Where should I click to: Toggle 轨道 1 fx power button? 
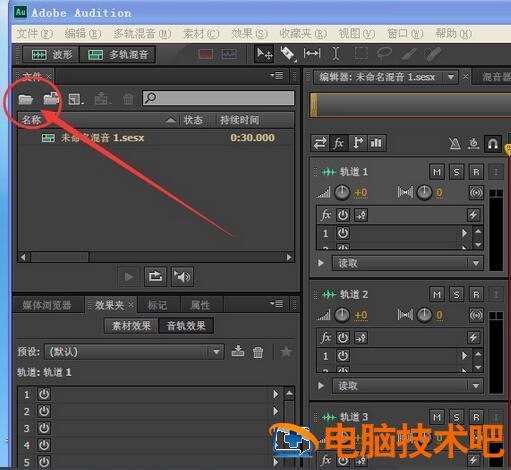point(343,215)
